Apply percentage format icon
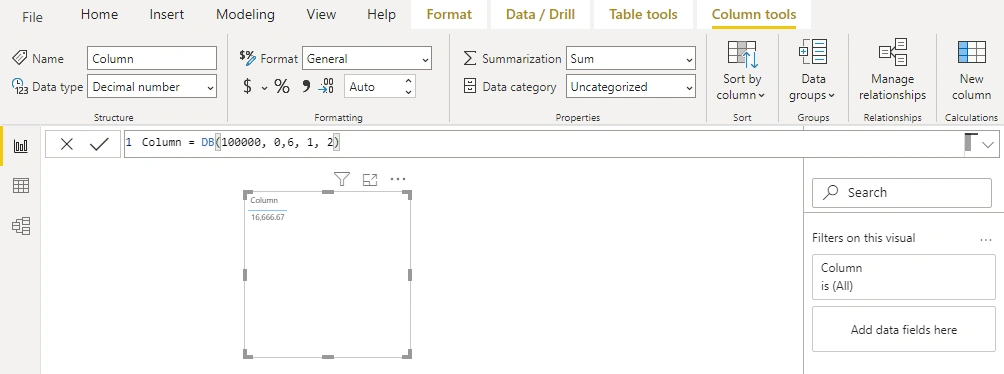The height and width of the screenshot is (374, 1004). click(282, 86)
